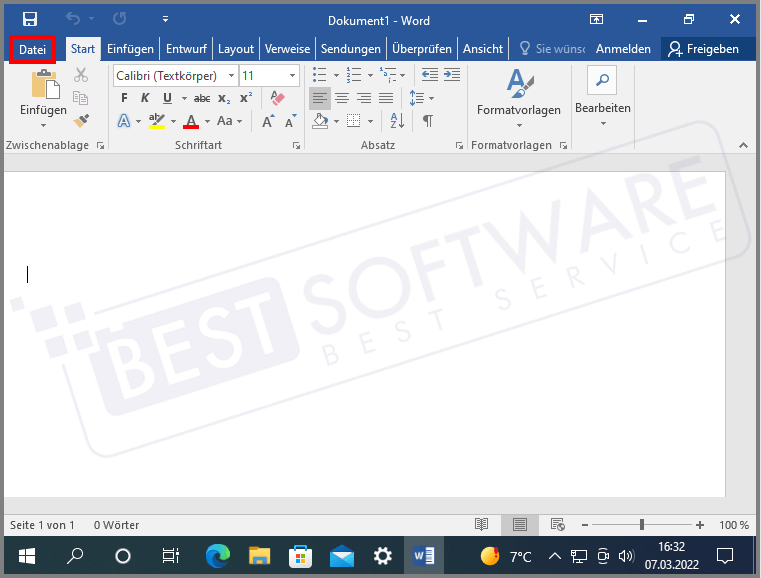Image resolution: width=761 pixels, height=578 pixels.
Task: Switch to Web Layout view
Action: (x=558, y=525)
